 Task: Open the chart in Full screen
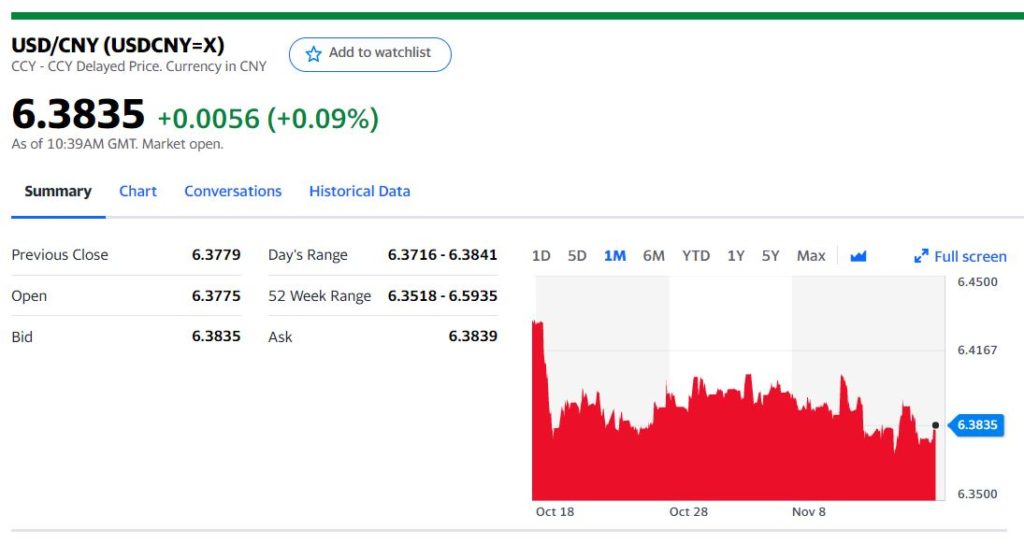point(969,257)
